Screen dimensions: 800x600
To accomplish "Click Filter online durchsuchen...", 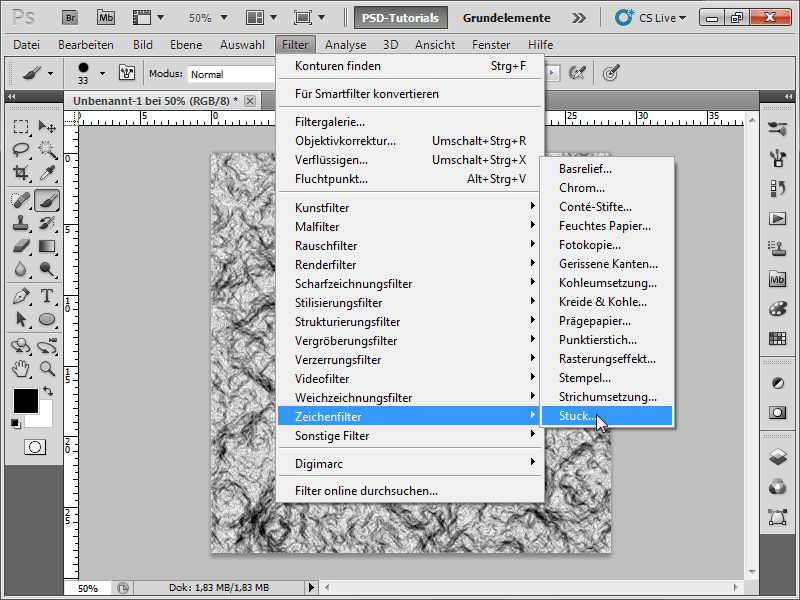I will [410, 491].
